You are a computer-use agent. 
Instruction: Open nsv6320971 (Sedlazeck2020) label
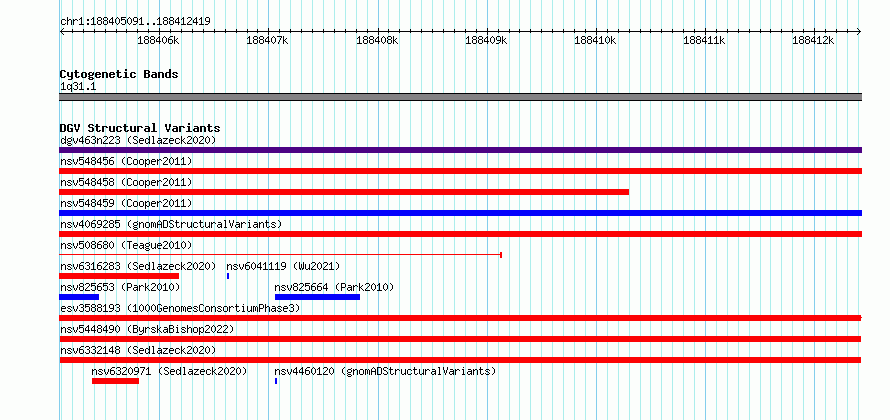(169, 371)
